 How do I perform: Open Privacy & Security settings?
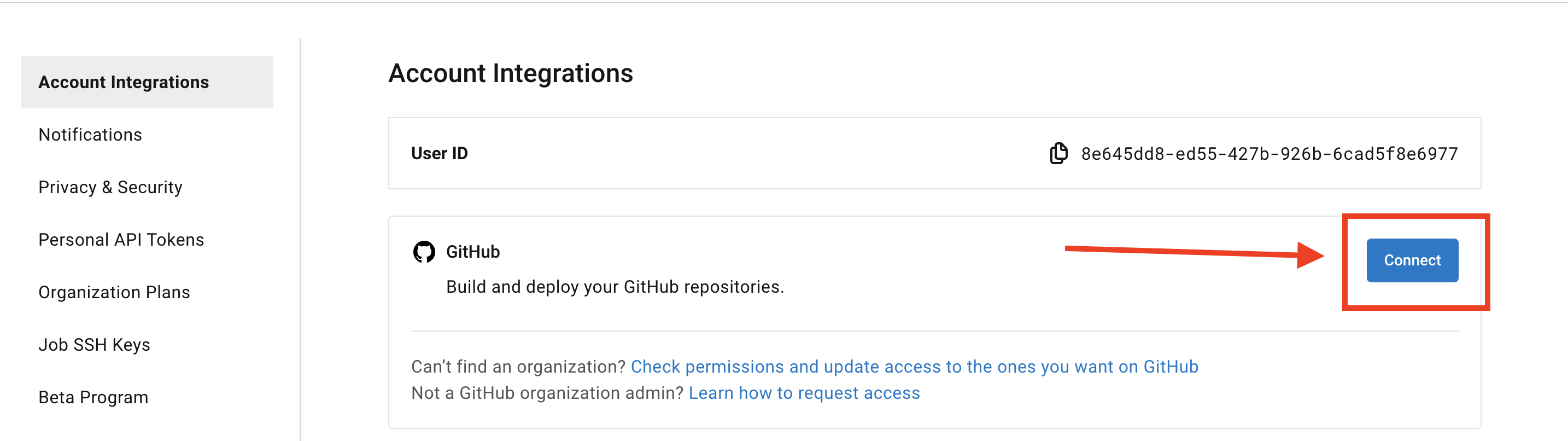[110, 187]
